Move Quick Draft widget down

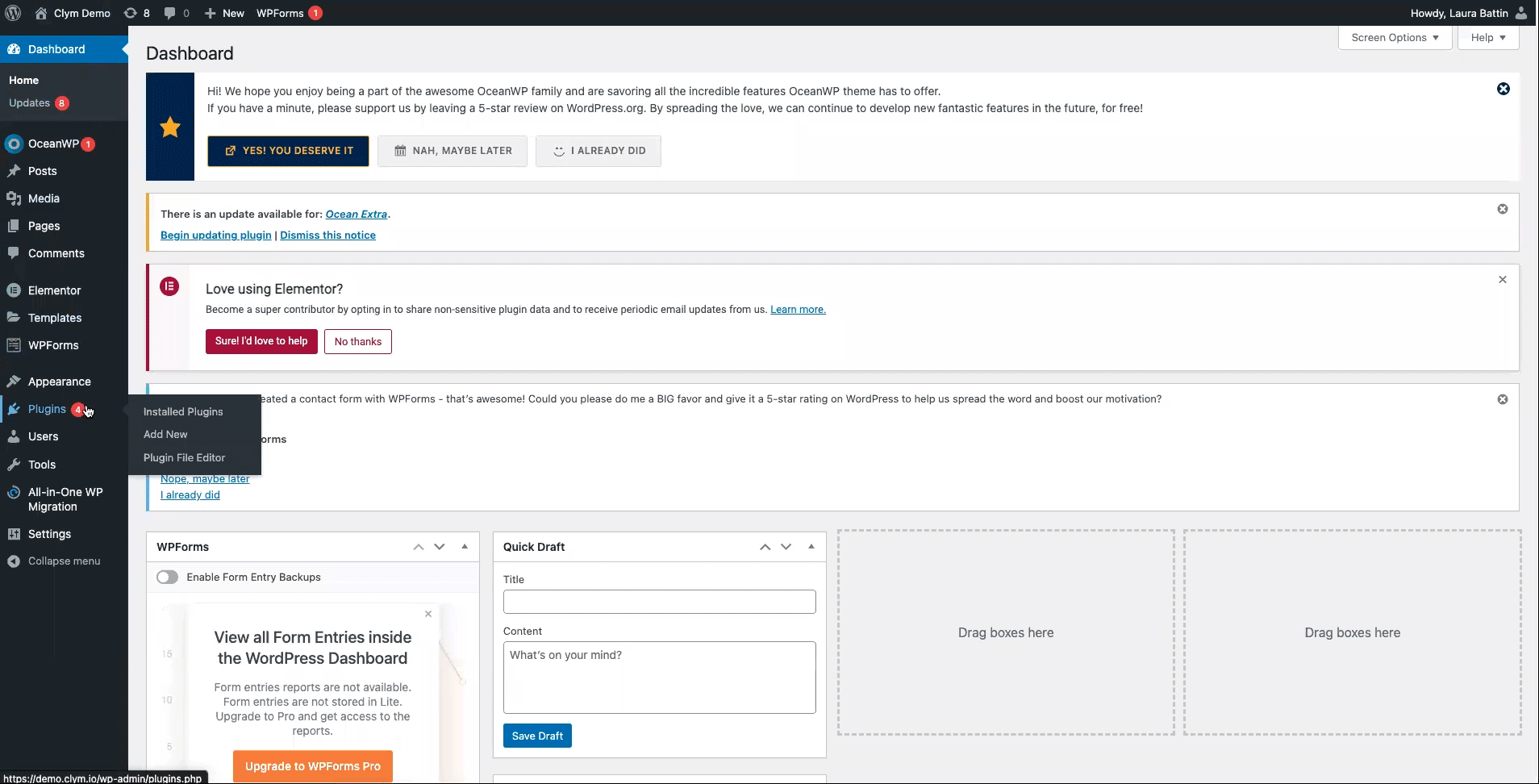point(786,547)
